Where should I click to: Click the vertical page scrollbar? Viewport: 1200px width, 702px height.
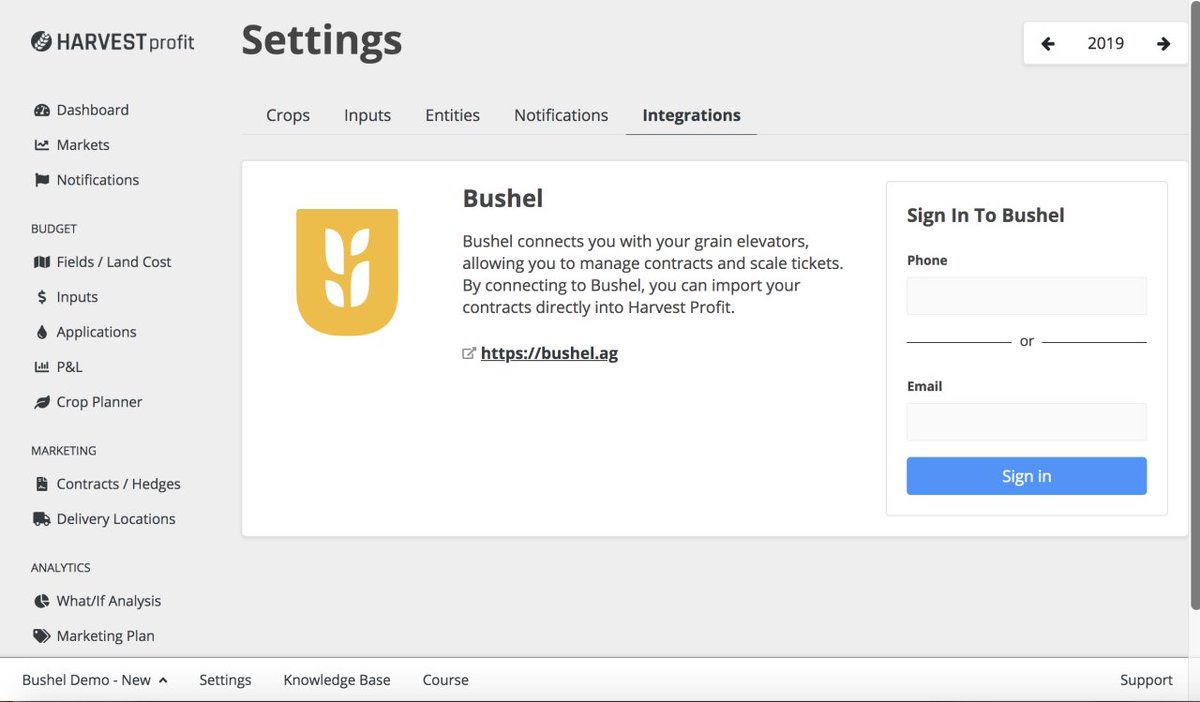coord(1195,305)
